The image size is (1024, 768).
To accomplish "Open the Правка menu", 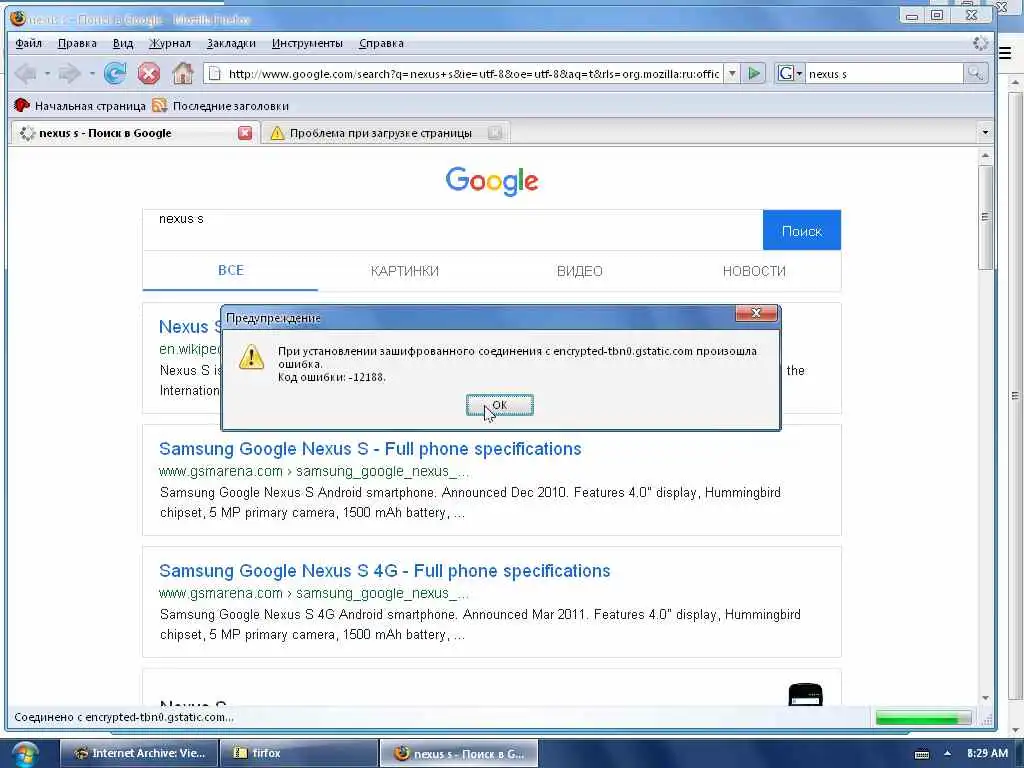I will coord(77,43).
